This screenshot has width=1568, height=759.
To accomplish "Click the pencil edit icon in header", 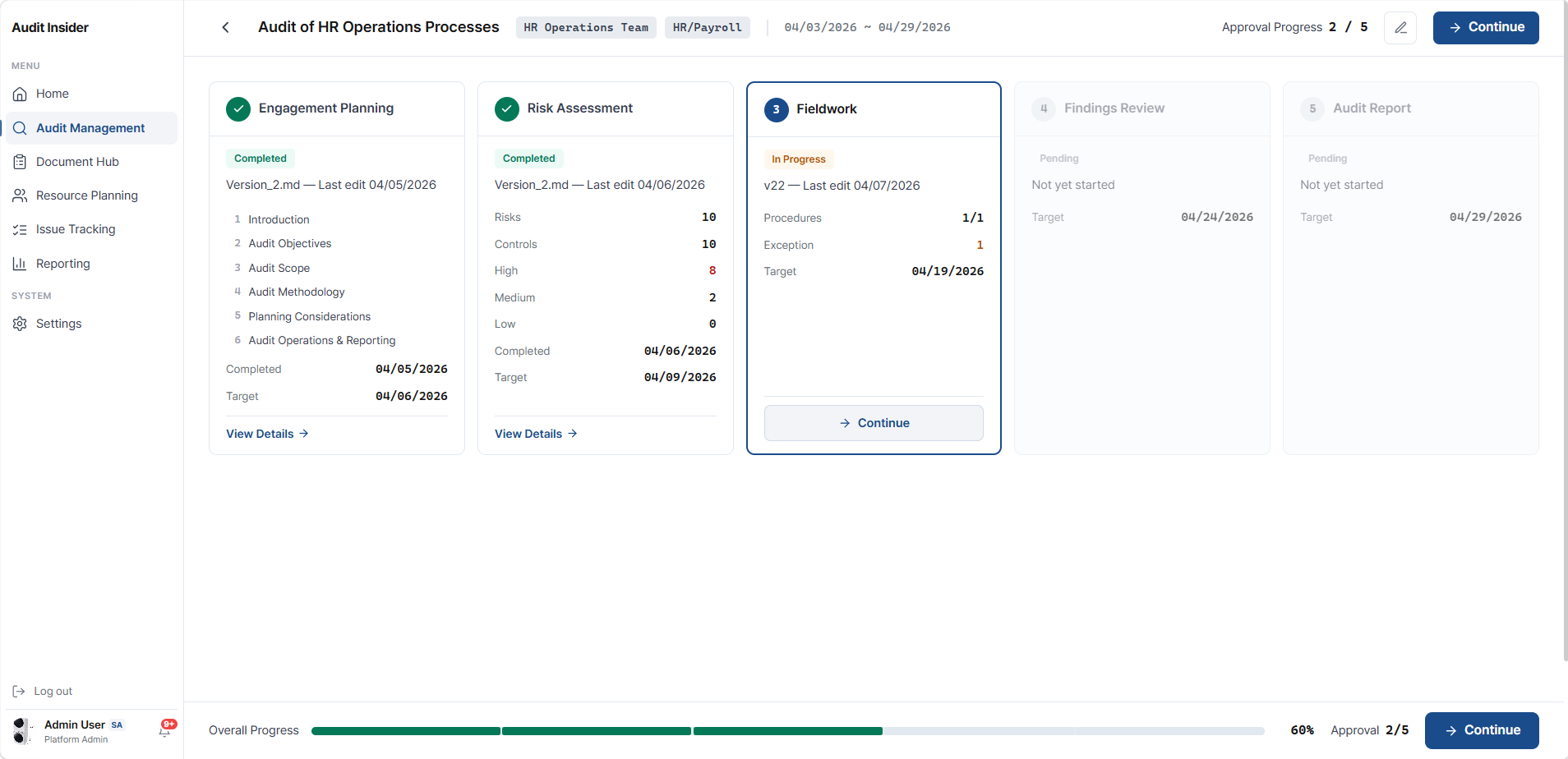I will pyautogui.click(x=1400, y=28).
